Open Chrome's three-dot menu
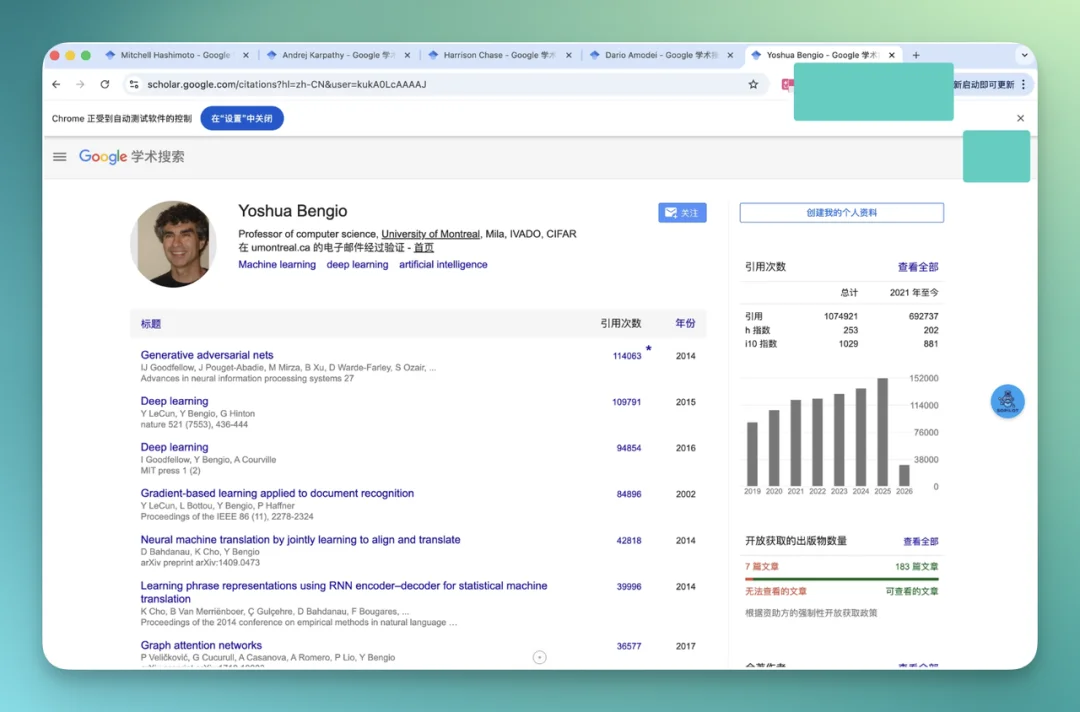 (x=1023, y=85)
